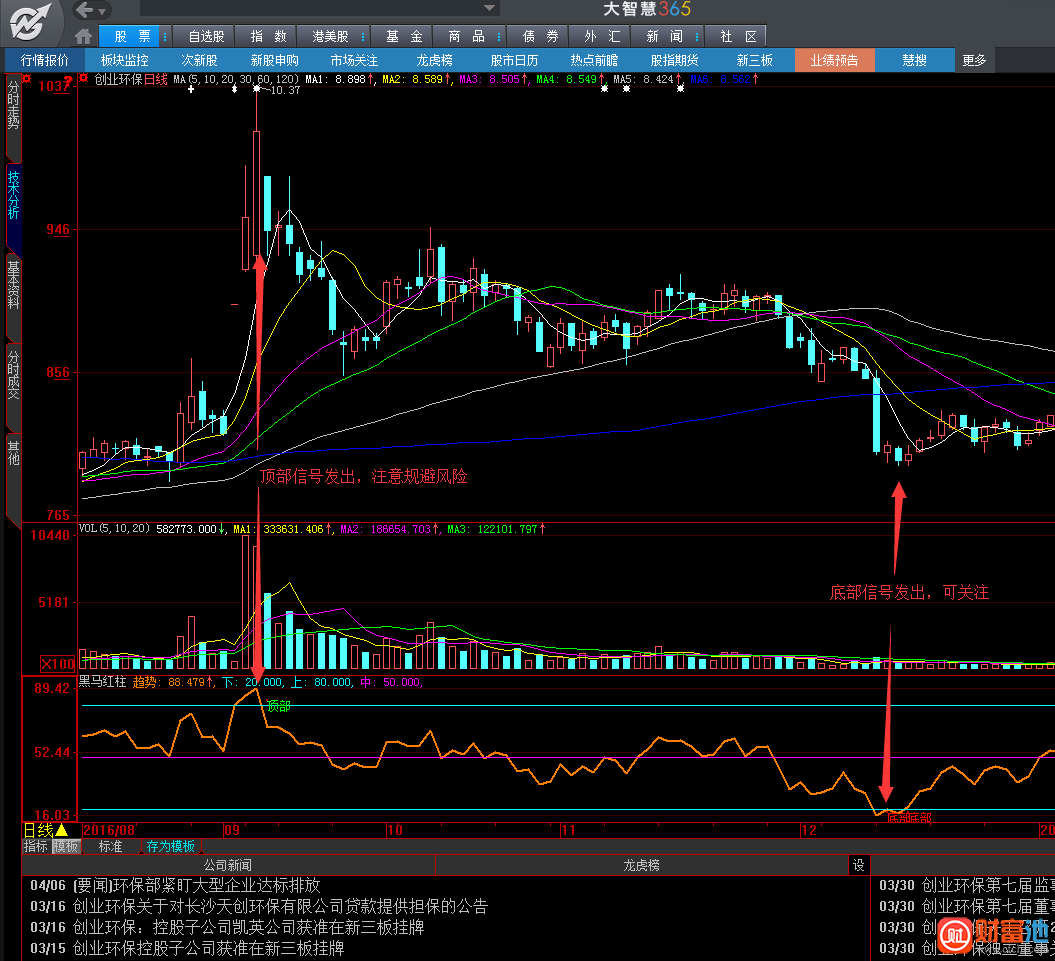The width and height of the screenshot is (1055, 961).
Task: Open 新三板 menu item
Action: pos(754,61)
